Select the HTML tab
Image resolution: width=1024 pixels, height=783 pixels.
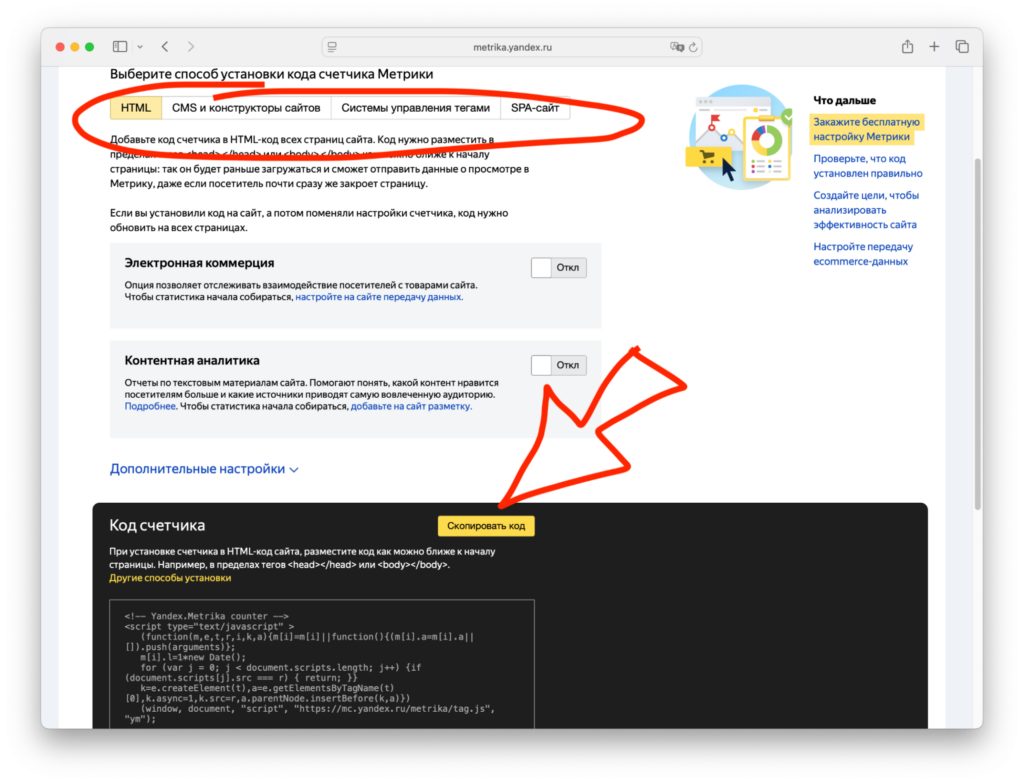tap(136, 108)
